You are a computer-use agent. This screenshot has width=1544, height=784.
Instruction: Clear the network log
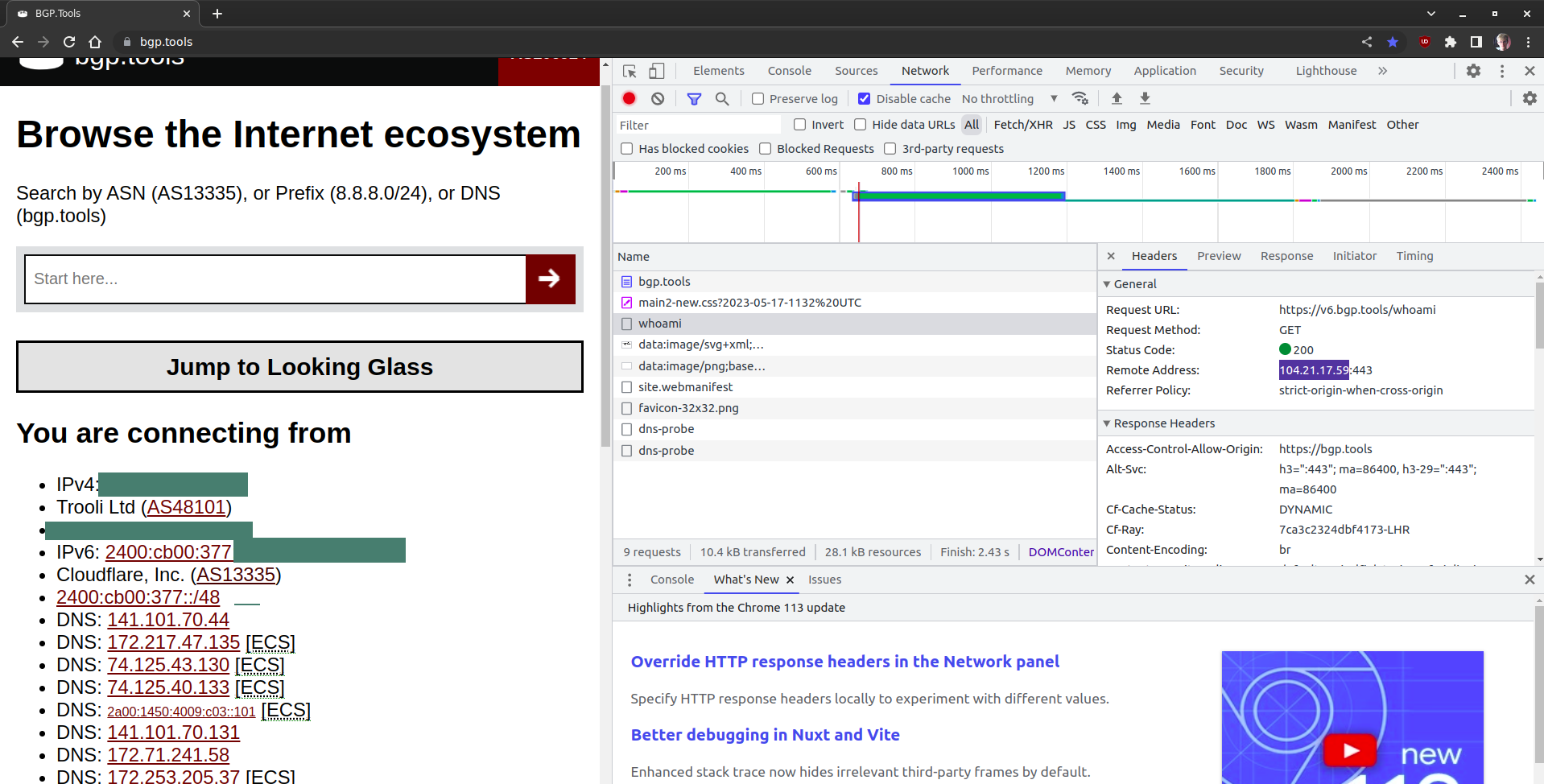658,98
